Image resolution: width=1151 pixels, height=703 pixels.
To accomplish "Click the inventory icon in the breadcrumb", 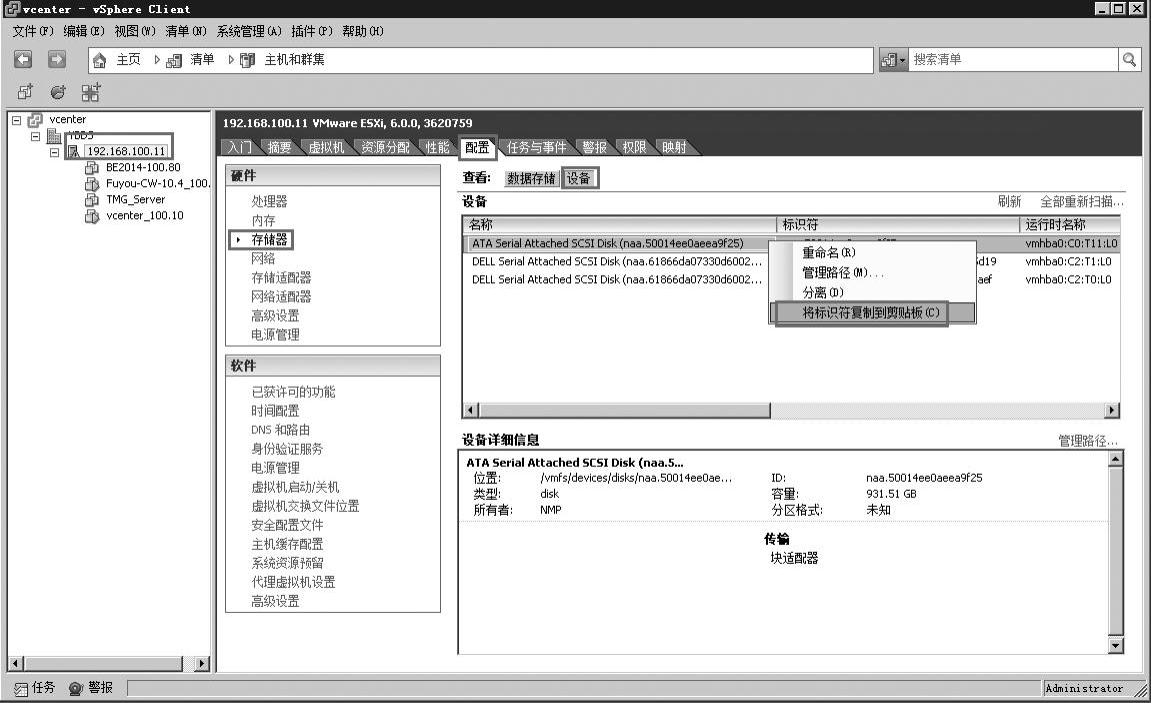I will coord(174,60).
